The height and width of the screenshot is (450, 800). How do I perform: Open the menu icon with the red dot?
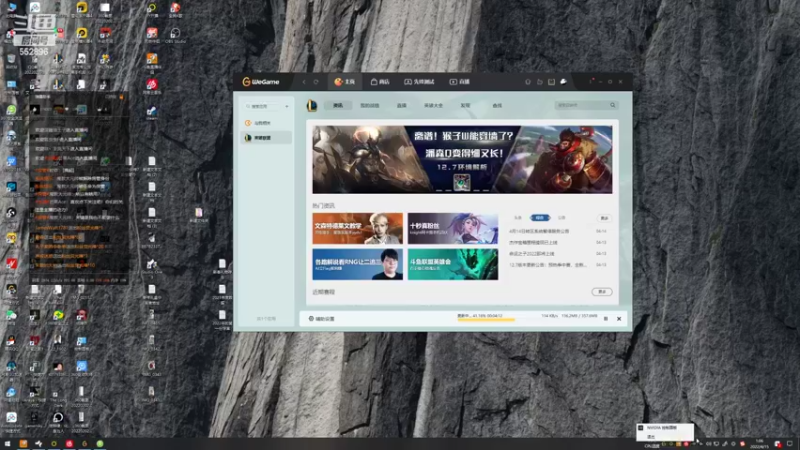pyautogui.click(x=592, y=81)
